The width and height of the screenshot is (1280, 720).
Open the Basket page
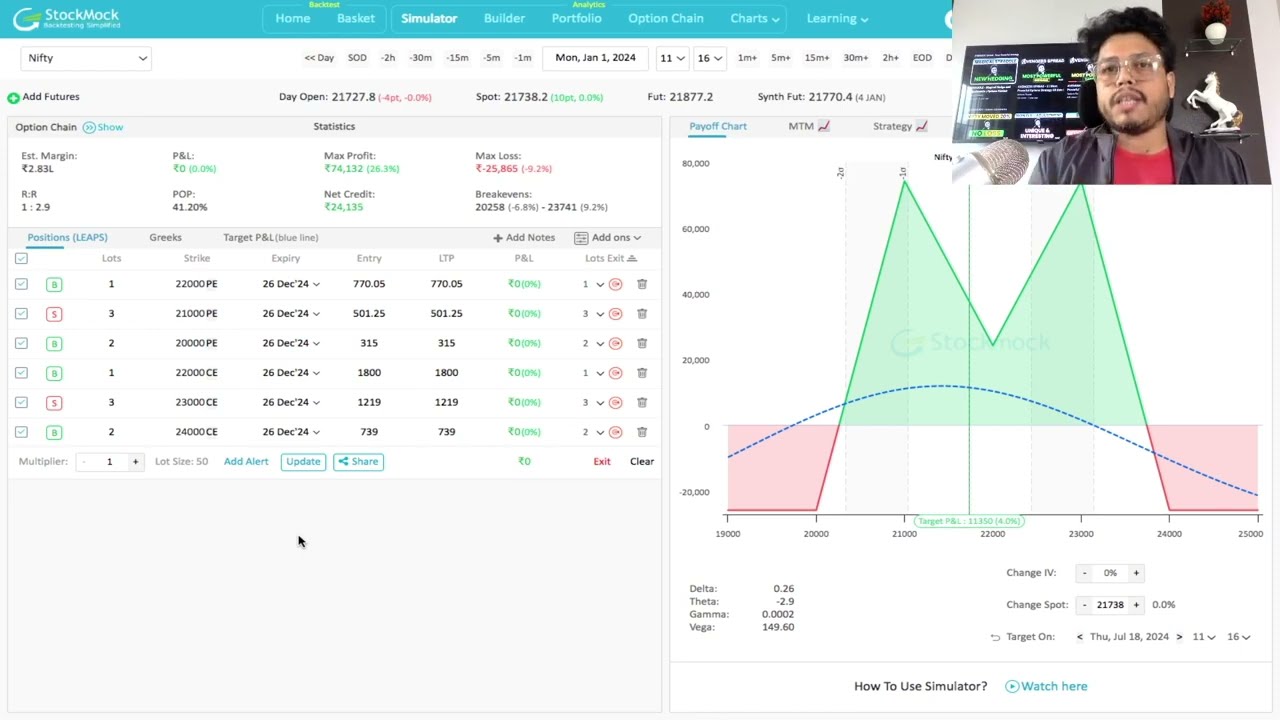356,18
